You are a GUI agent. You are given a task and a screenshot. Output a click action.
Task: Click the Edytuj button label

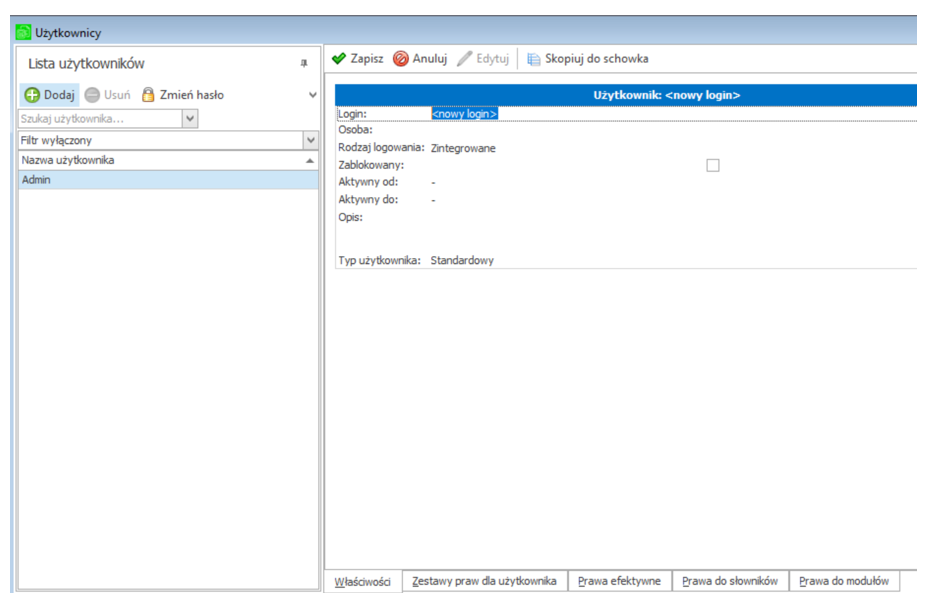[x=493, y=59]
